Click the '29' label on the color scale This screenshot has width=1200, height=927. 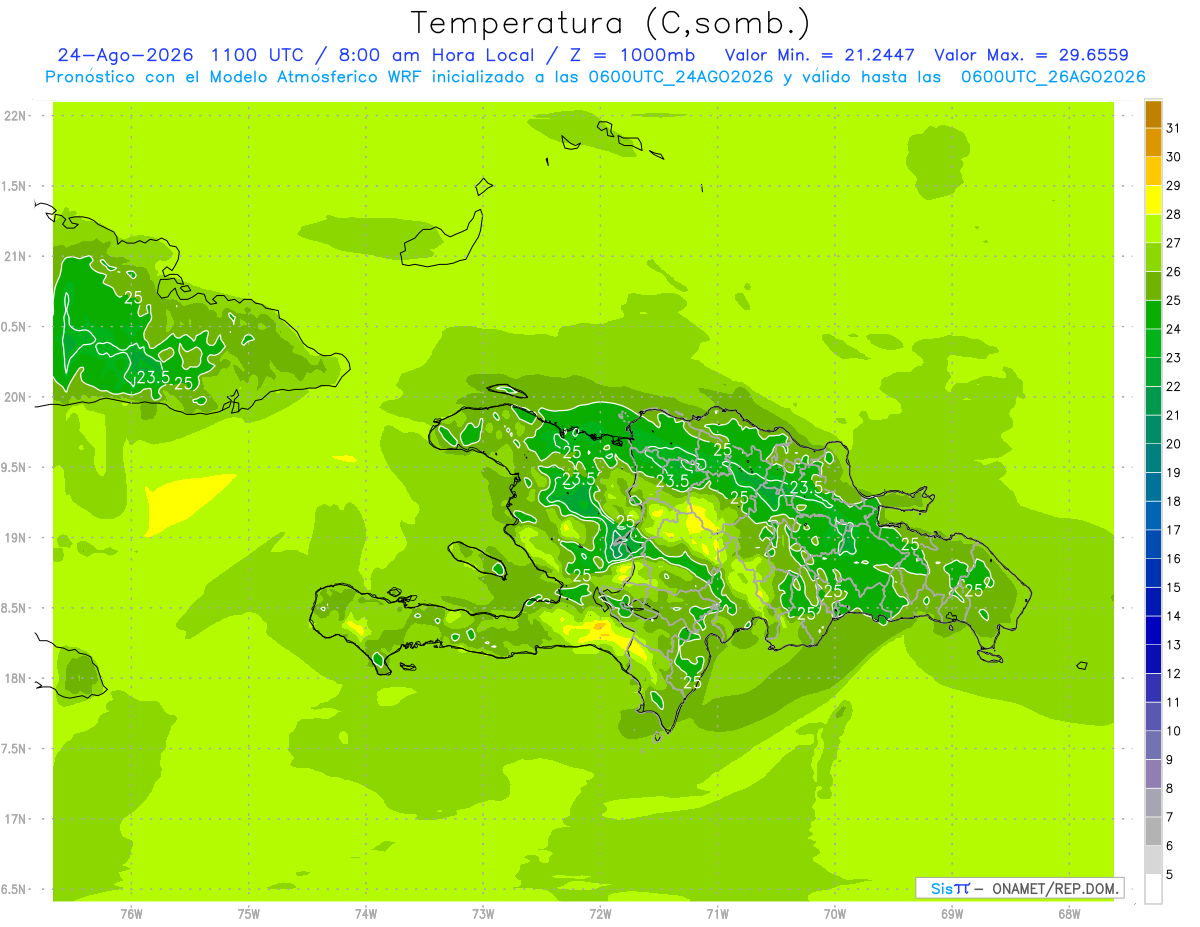(1174, 186)
